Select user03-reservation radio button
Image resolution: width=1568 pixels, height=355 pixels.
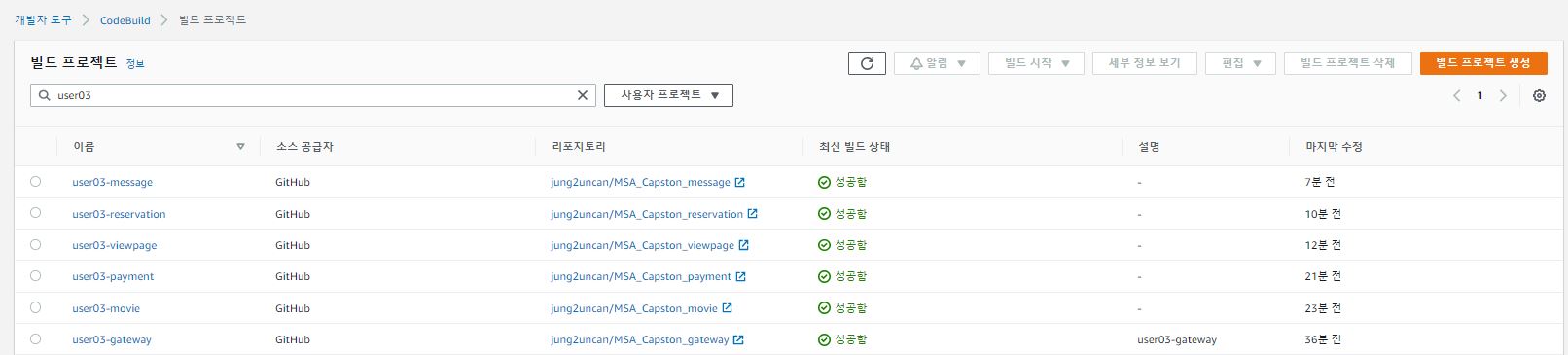click(x=36, y=213)
